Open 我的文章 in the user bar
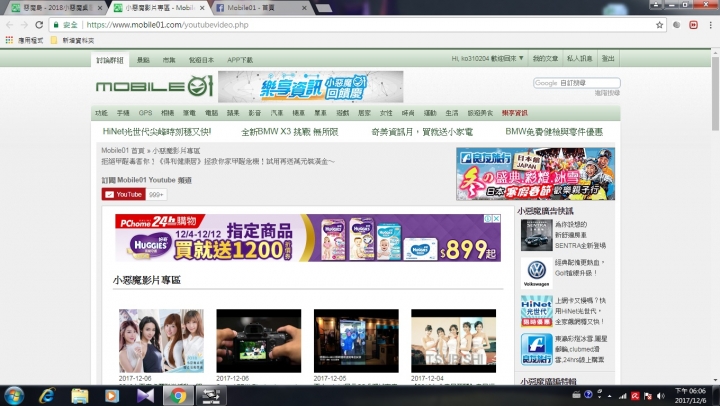Screen dimensions: 720x406 (x=545, y=59)
